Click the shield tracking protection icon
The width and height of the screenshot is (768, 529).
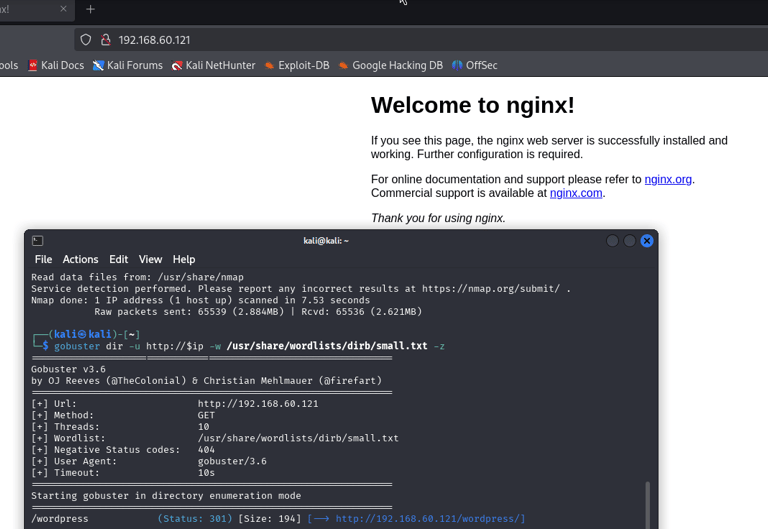tap(86, 40)
